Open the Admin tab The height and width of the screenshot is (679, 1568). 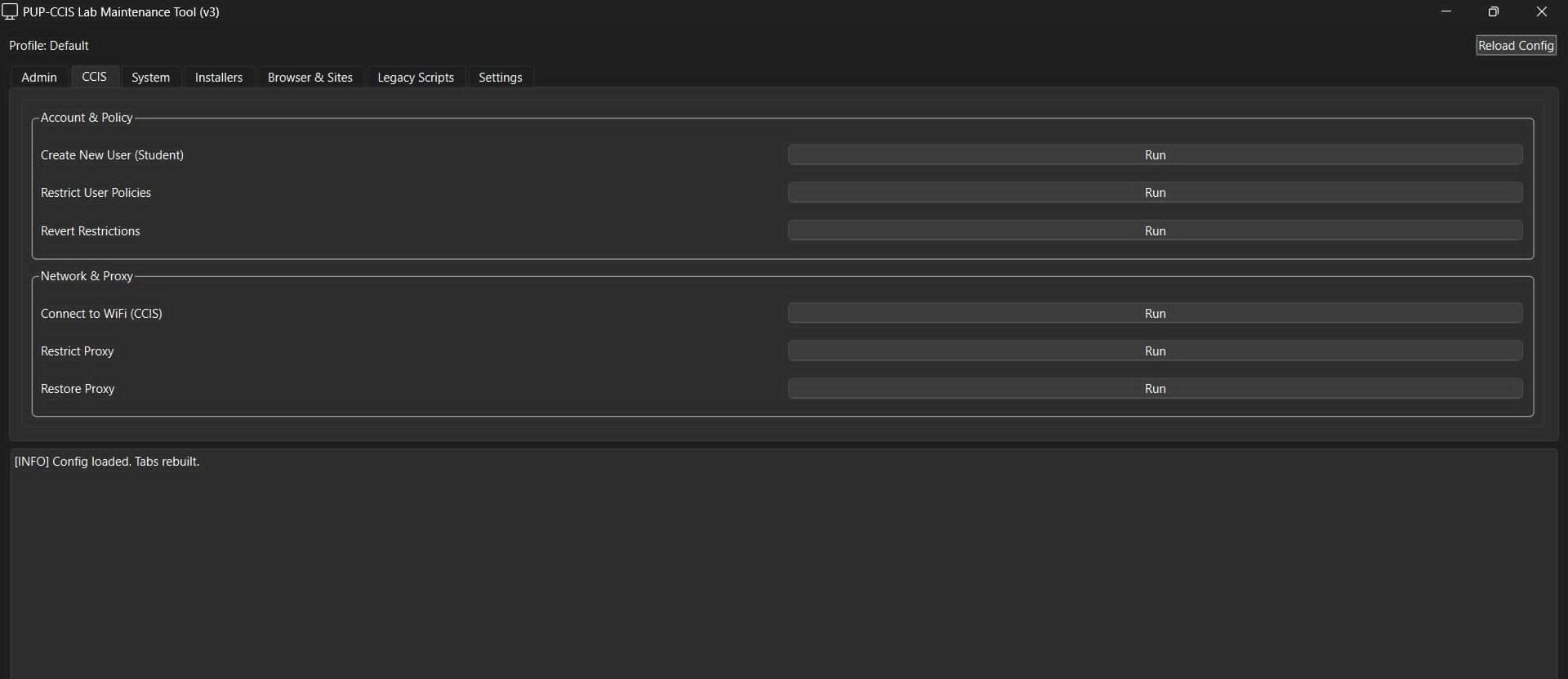point(39,77)
